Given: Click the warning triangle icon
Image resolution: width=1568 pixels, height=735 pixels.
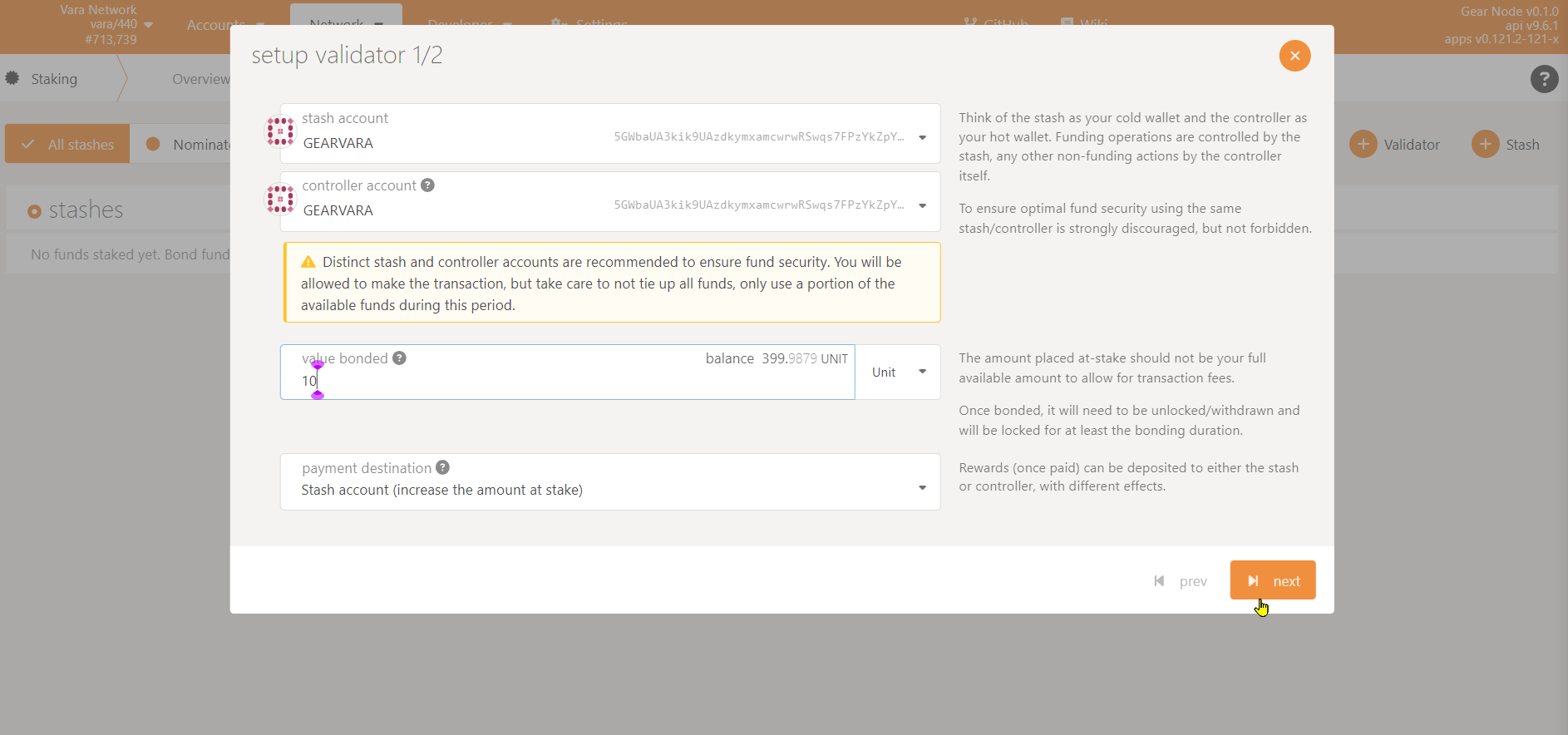Looking at the screenshot, I should [x=308, y=262].
